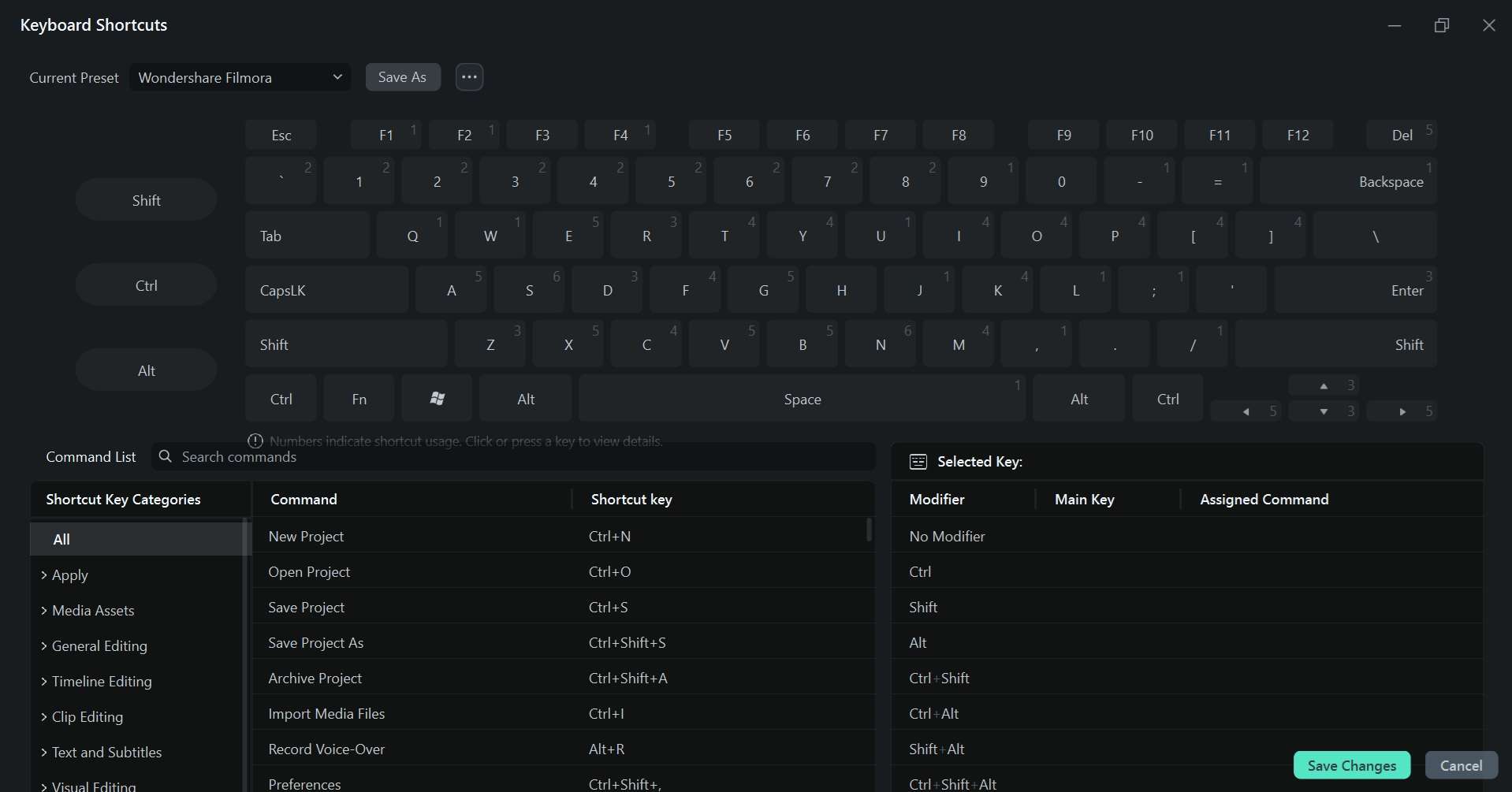1512x792 pixels.
Task: Click the Assigned Command column header
Action: coord(1264,499)
